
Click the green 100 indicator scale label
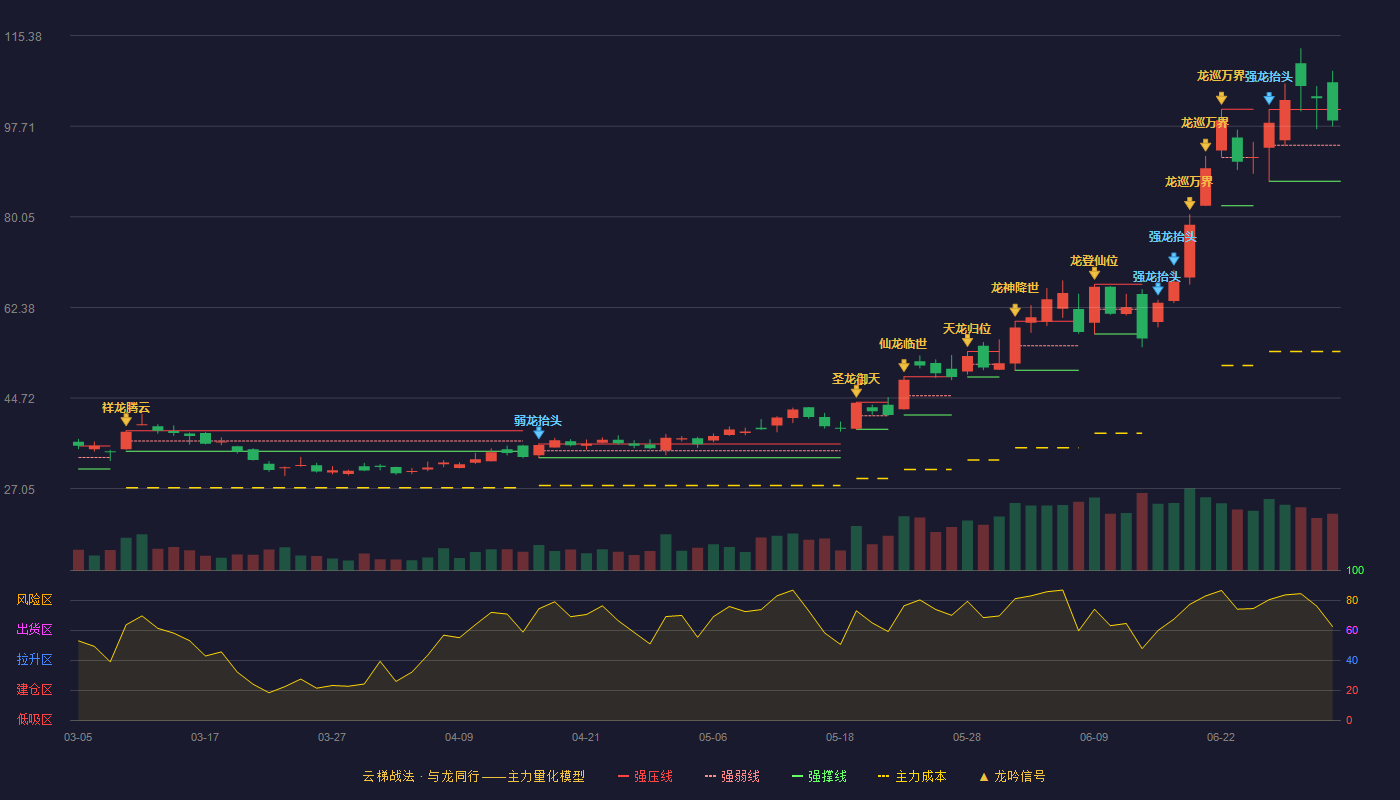point(1355,571)
